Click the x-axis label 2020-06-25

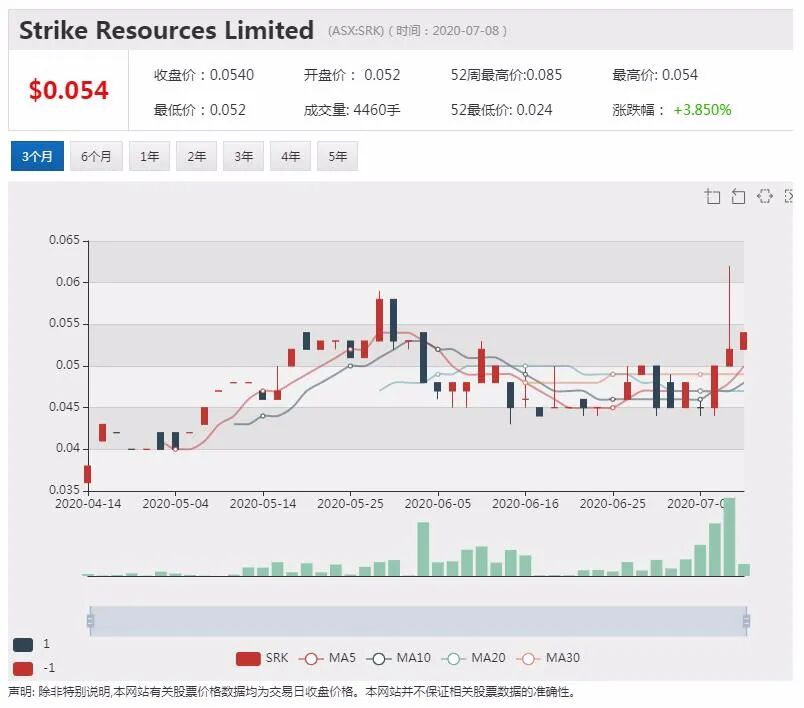[612, 504]
